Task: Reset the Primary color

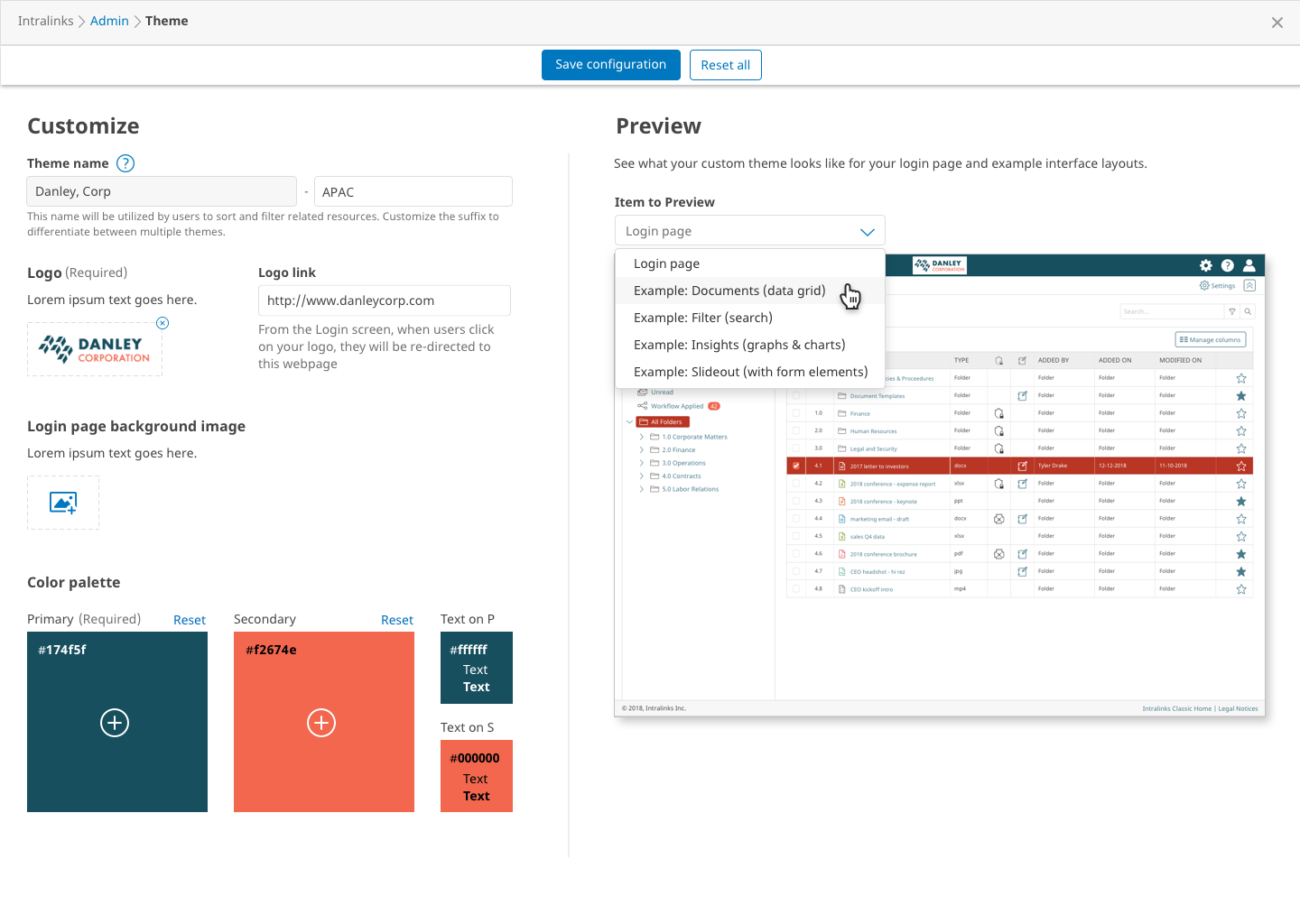Action: click(x=190, y=620)
